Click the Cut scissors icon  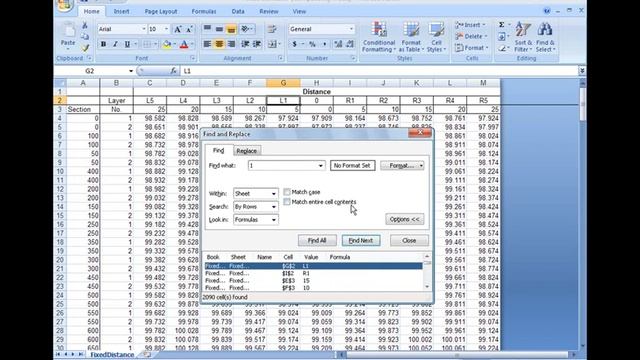(85, 26)
